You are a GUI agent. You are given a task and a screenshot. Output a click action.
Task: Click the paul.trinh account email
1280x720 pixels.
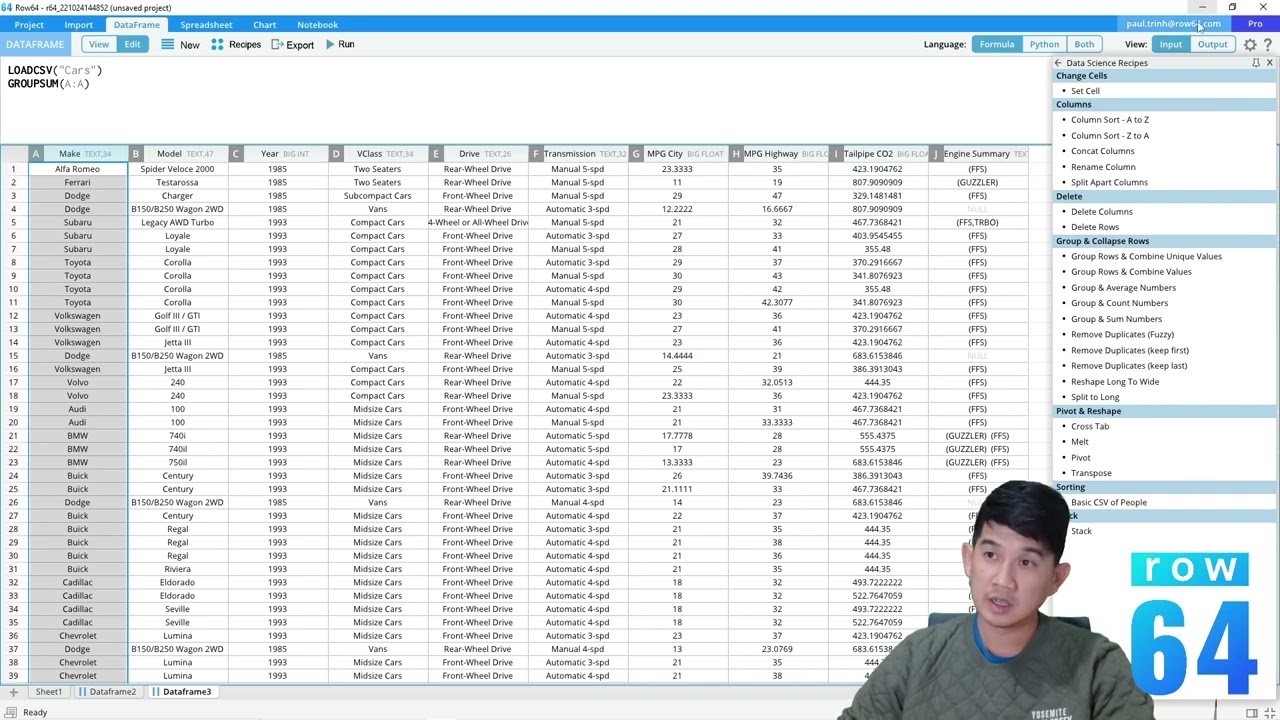[1173, 24]
